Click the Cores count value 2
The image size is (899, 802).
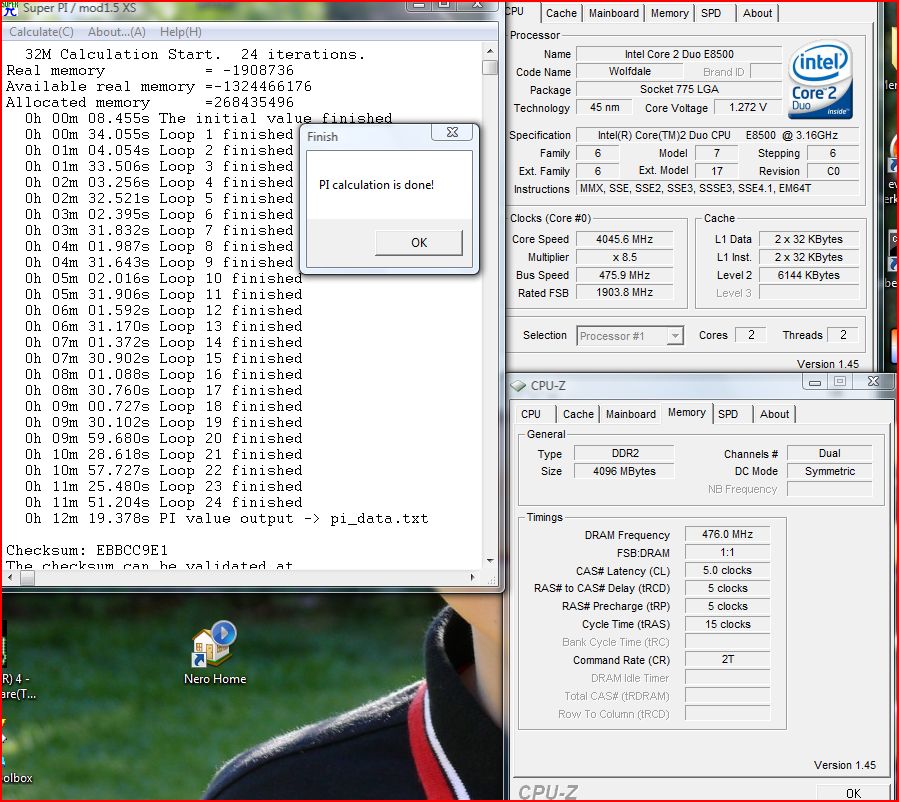pyautogui.click(x=751, y=335)
